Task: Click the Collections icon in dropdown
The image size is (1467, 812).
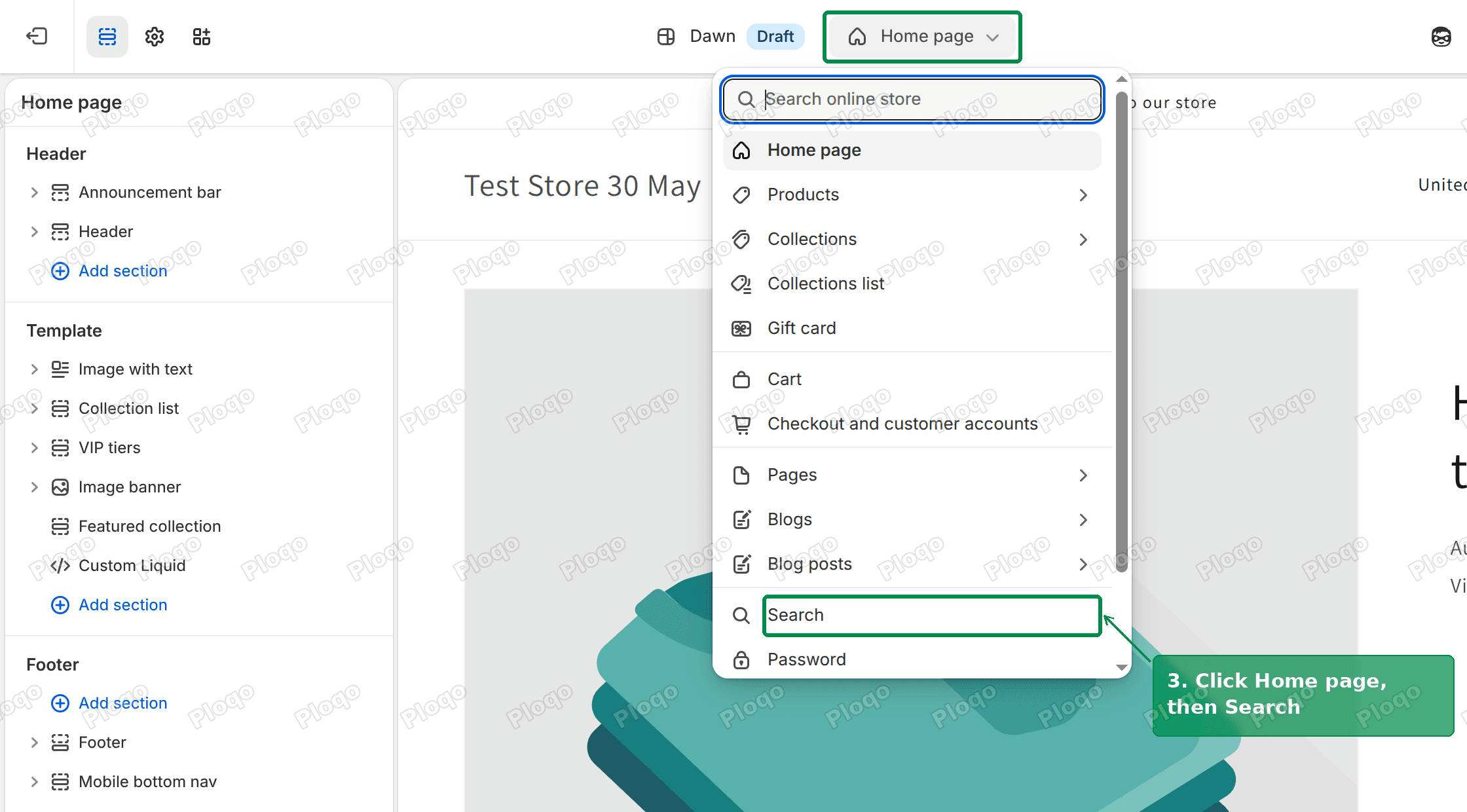Action: [x=741, y=240]
